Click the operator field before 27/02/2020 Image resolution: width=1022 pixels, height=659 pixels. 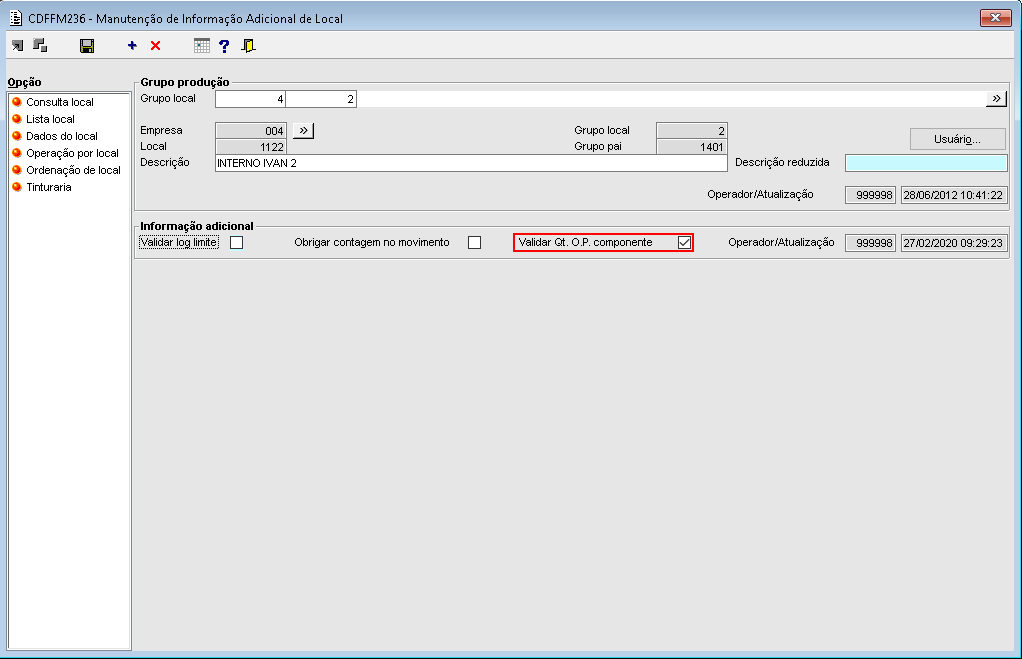[x=870, y=243]
